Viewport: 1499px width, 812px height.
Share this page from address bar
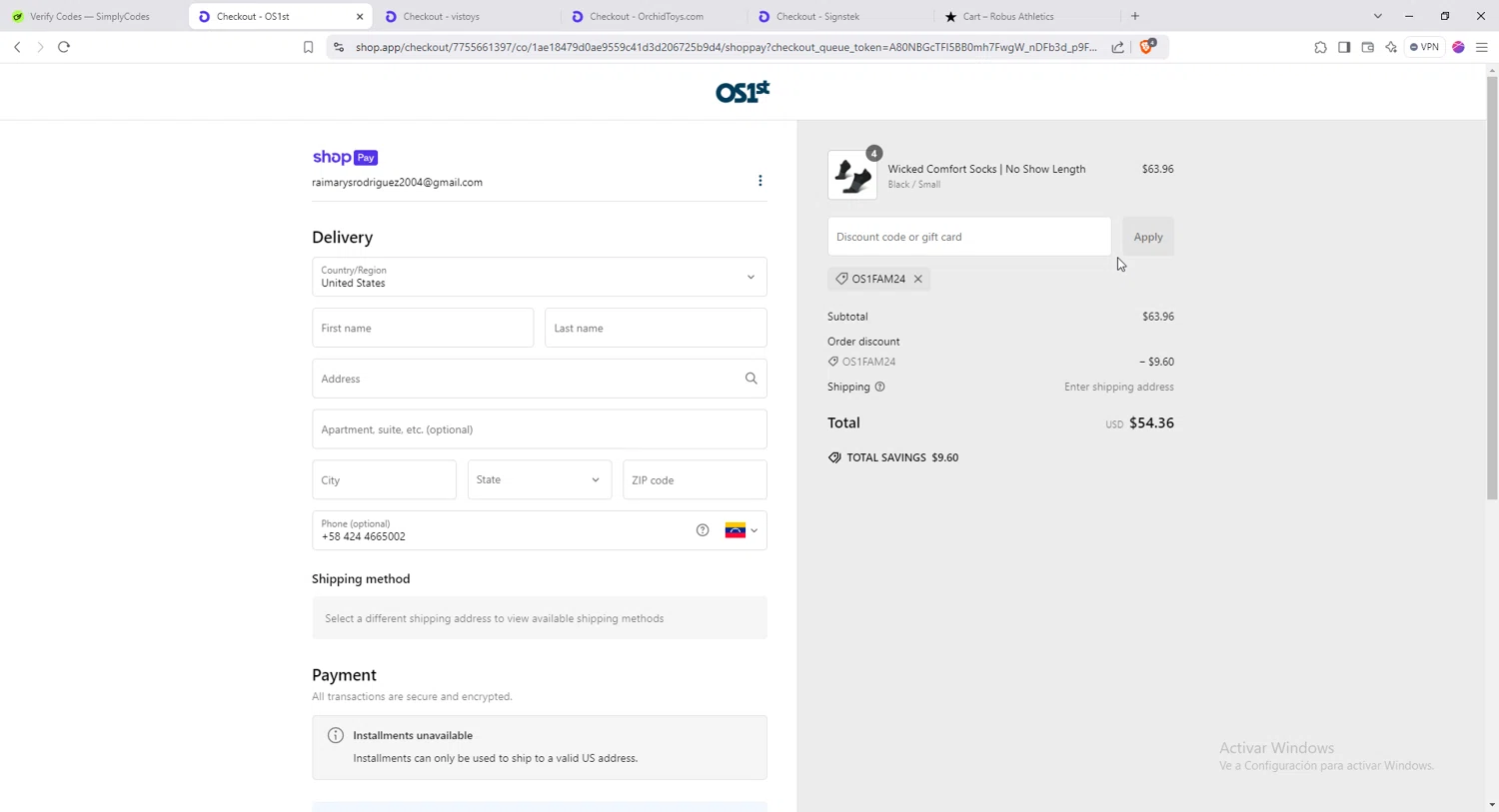click(1117, 47)
